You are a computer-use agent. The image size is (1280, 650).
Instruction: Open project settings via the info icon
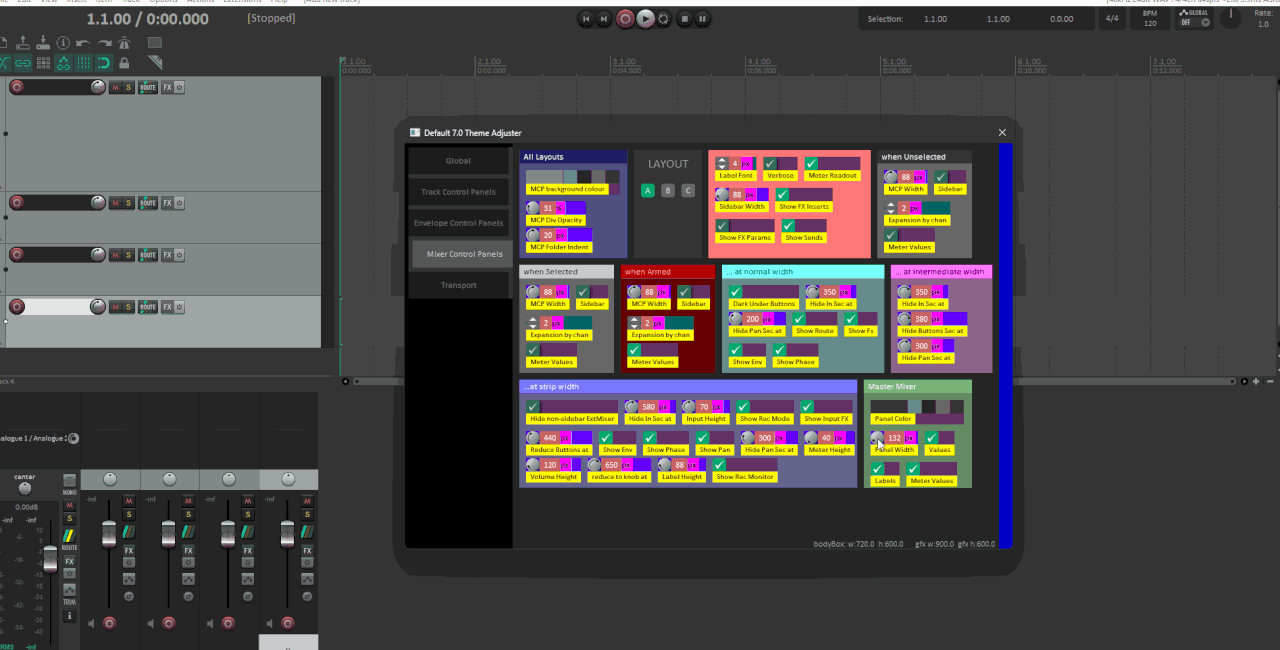tap(63, 43)
